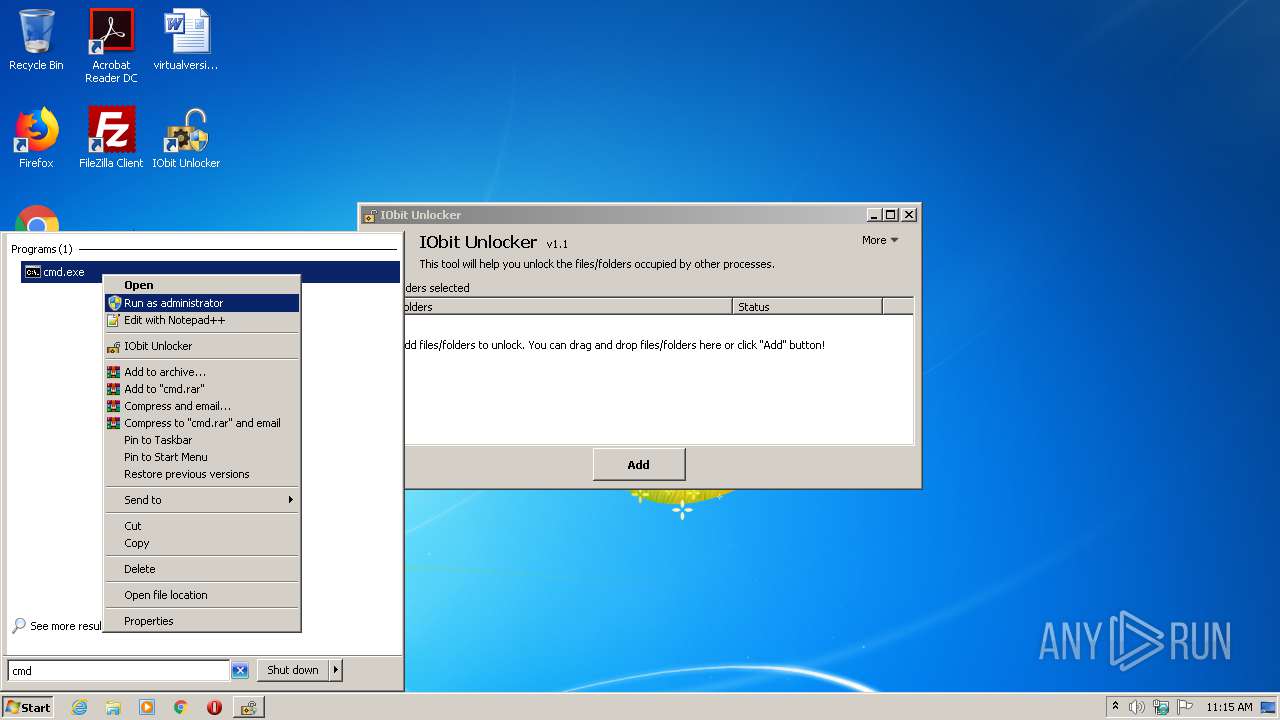Choose Run as administrator
The image size is (1280, 720).
(x=202, y=303)
